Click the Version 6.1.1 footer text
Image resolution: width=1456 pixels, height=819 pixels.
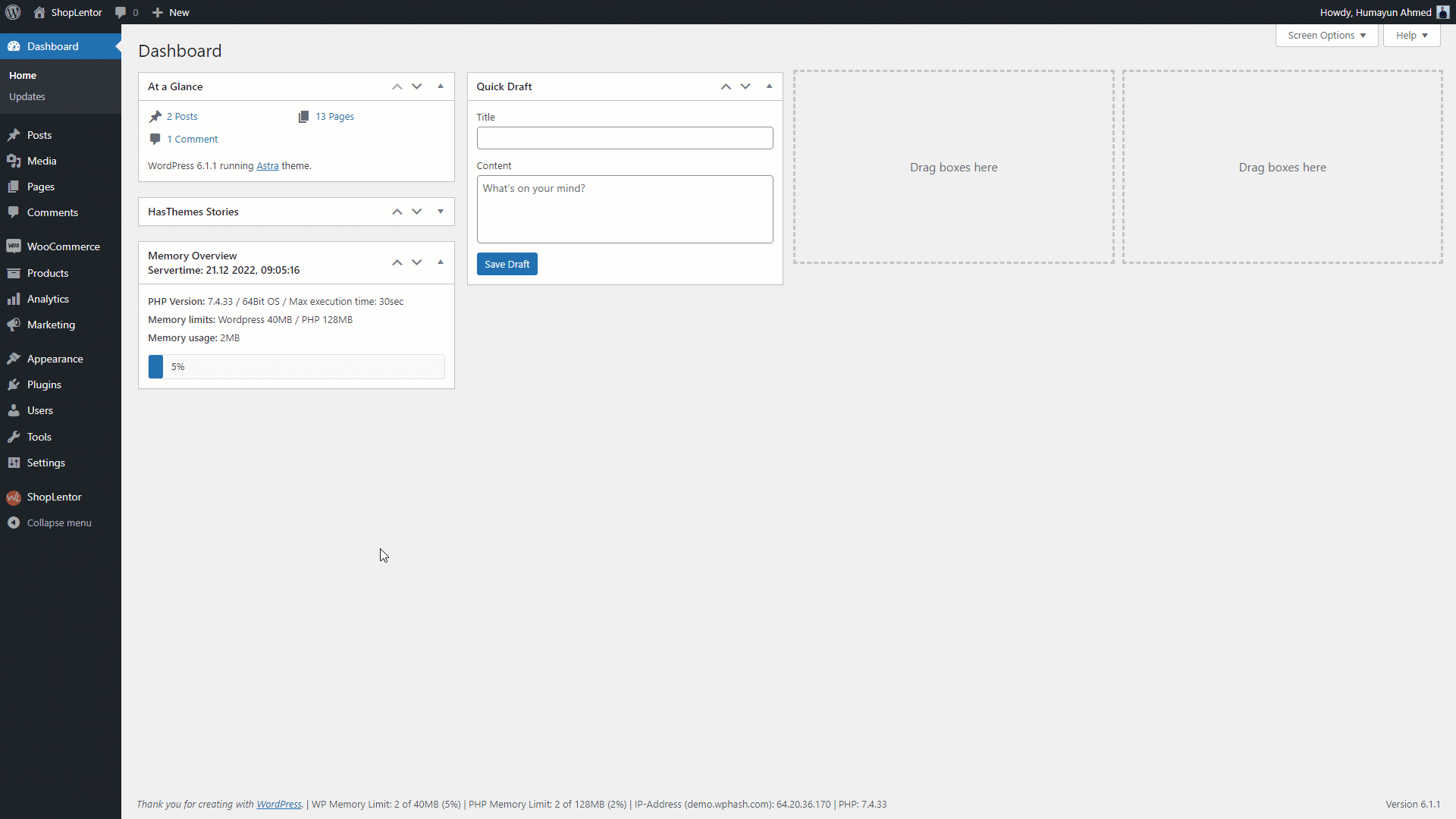tap(1413, 804)
